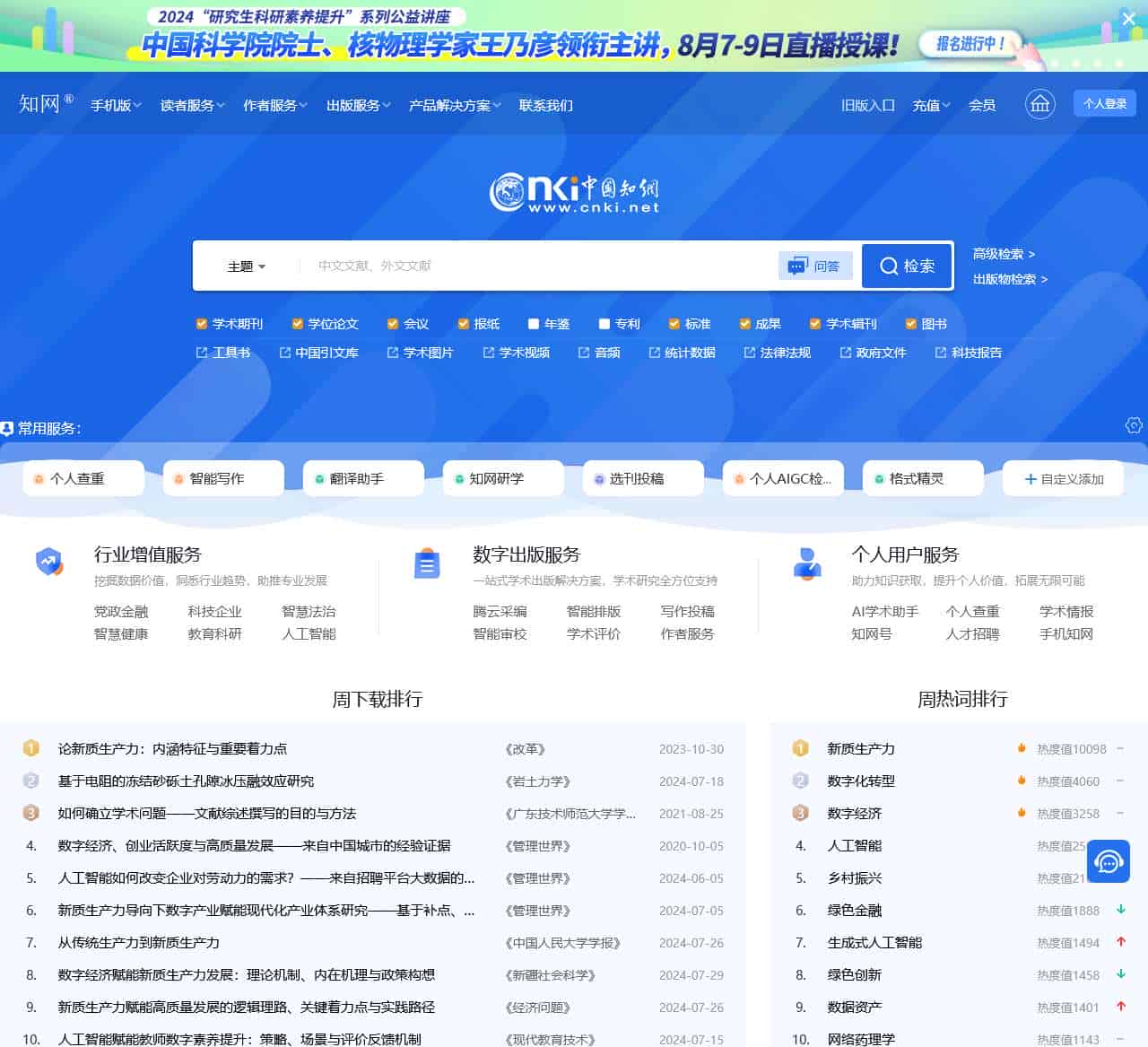1148x1047 pixels.
Task: Click the 行业增值服务 shield icon
Action: pyautogui.click(x=49, y=563)
